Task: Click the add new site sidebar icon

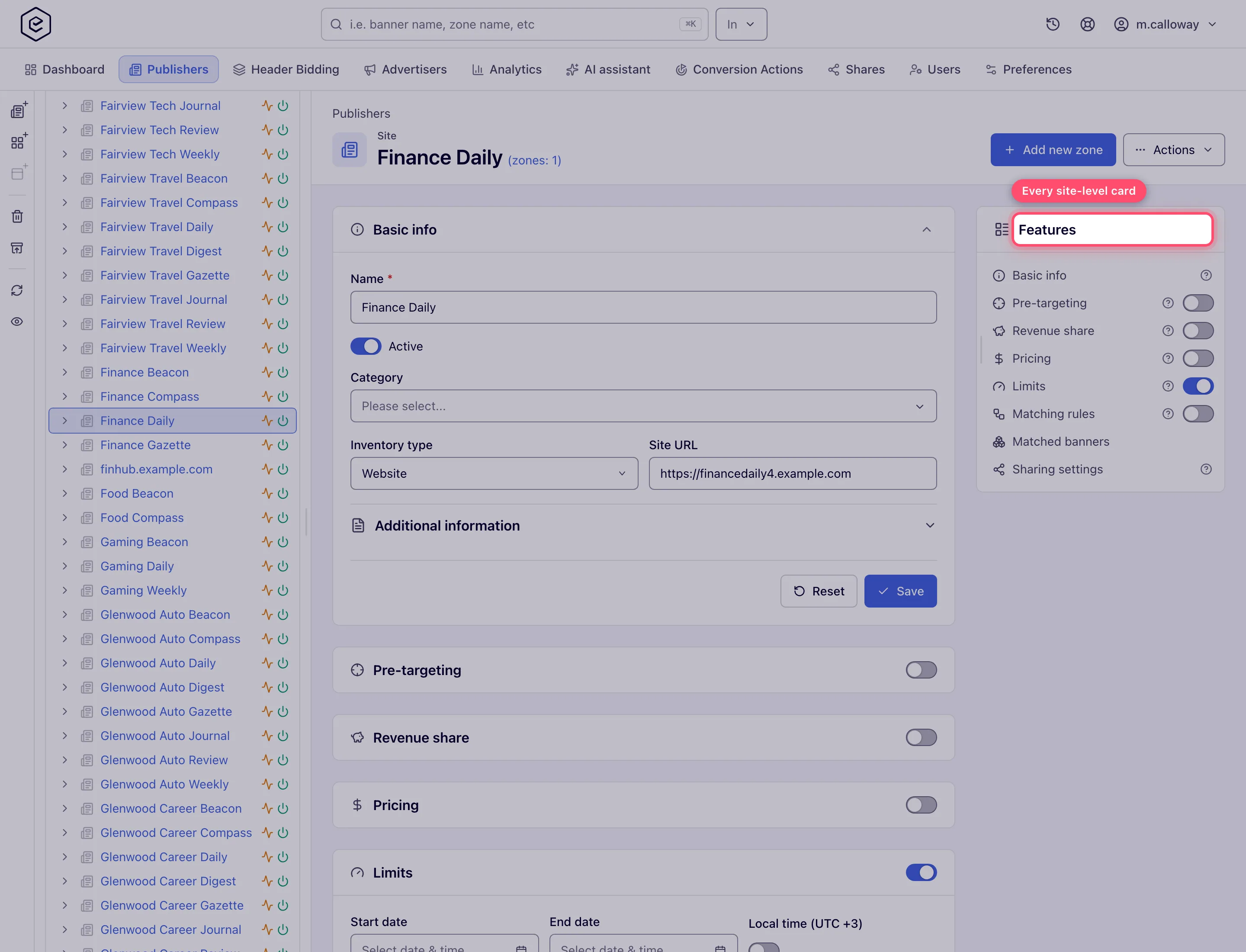Action: click(19, 110)
